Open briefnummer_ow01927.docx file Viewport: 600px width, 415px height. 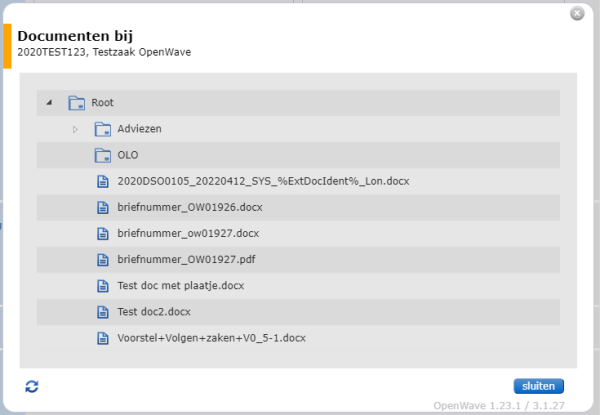tap(188, 233)
